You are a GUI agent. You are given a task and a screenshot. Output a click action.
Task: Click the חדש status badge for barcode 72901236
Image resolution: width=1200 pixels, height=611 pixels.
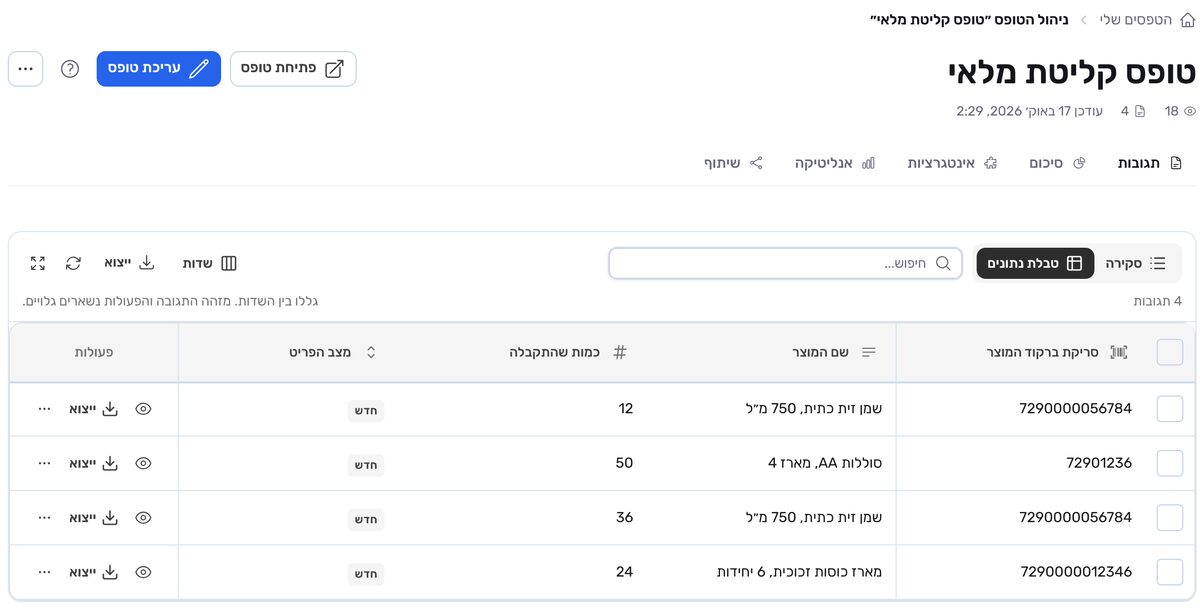click(x=366, y=465)
